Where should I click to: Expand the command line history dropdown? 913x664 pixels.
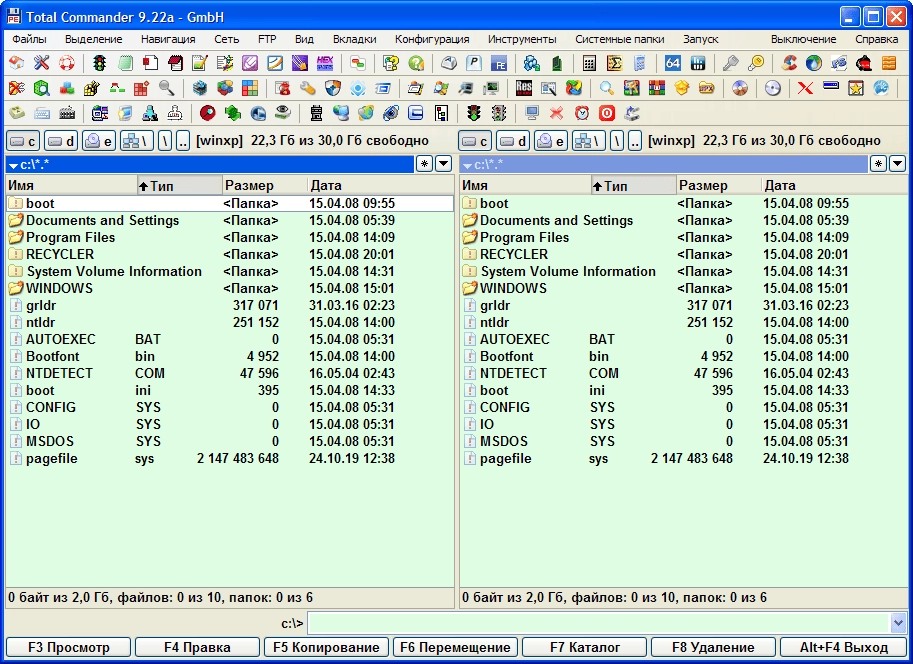click(x=898, y=623)
